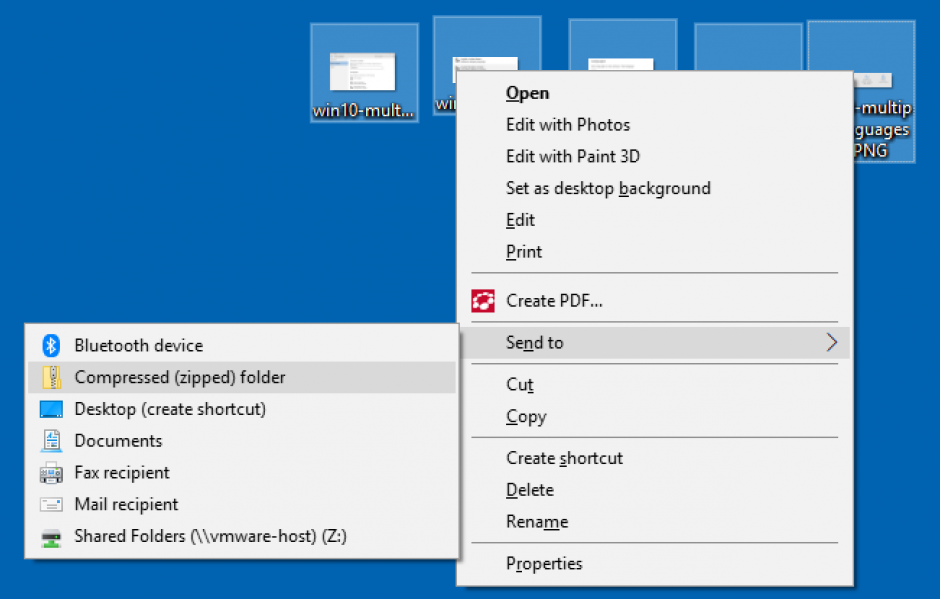
Task: Edit with Paint 3D
Action: tap(572, 156)
